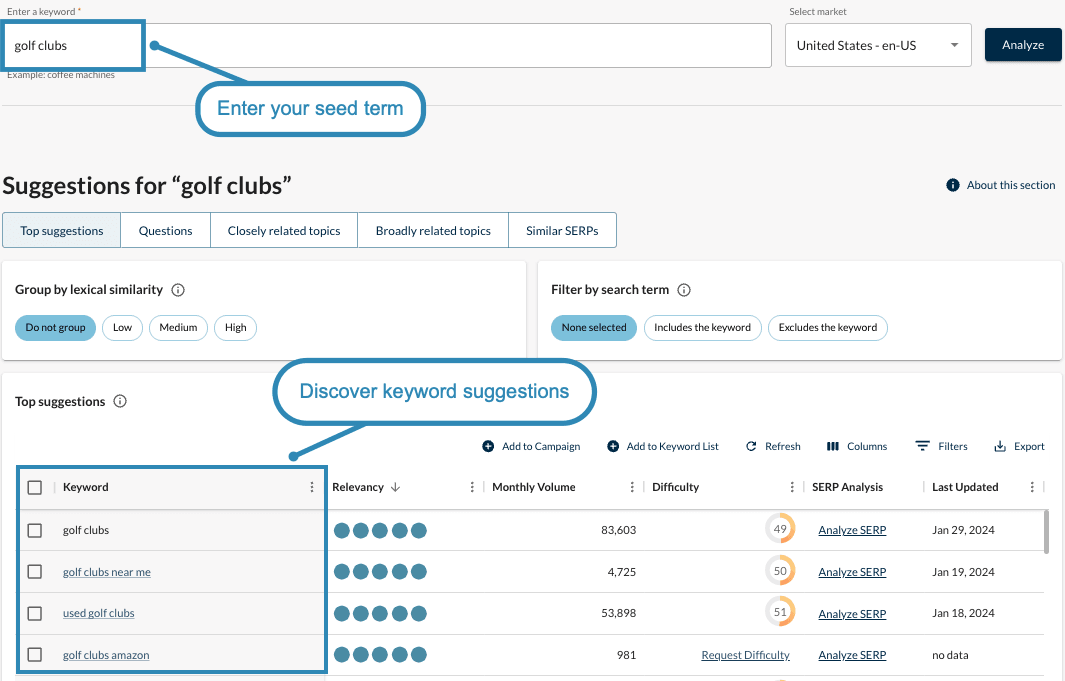Enable the 'Includes the keyword' filter pill
The height and width of the screenshot is (681, 1065).
702,327
